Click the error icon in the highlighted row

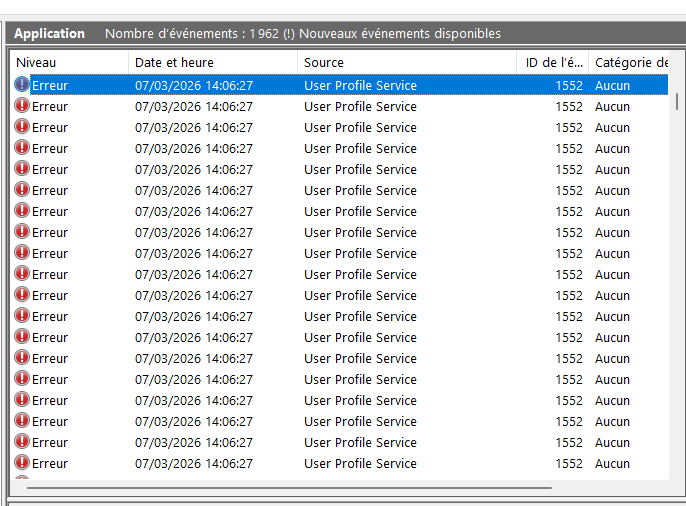click(21, 84)
